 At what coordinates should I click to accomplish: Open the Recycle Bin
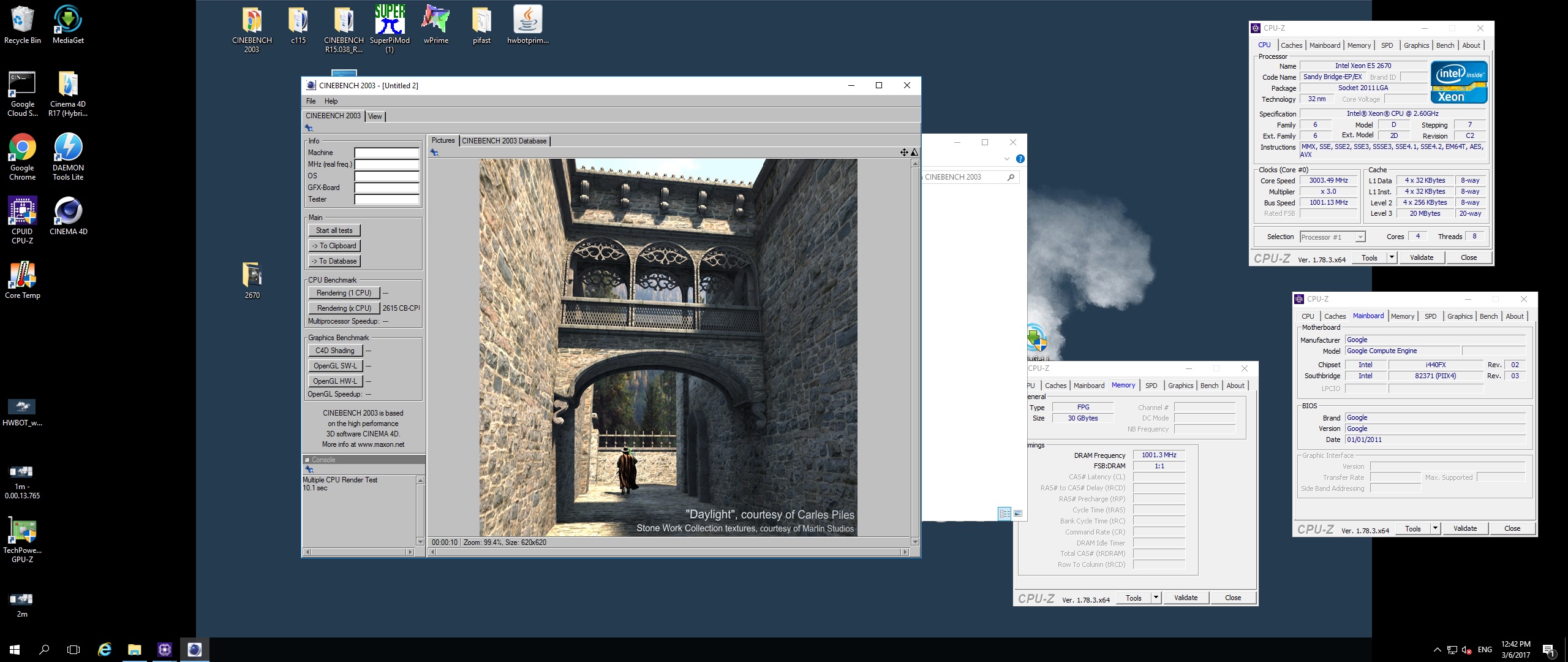(23, 25)
